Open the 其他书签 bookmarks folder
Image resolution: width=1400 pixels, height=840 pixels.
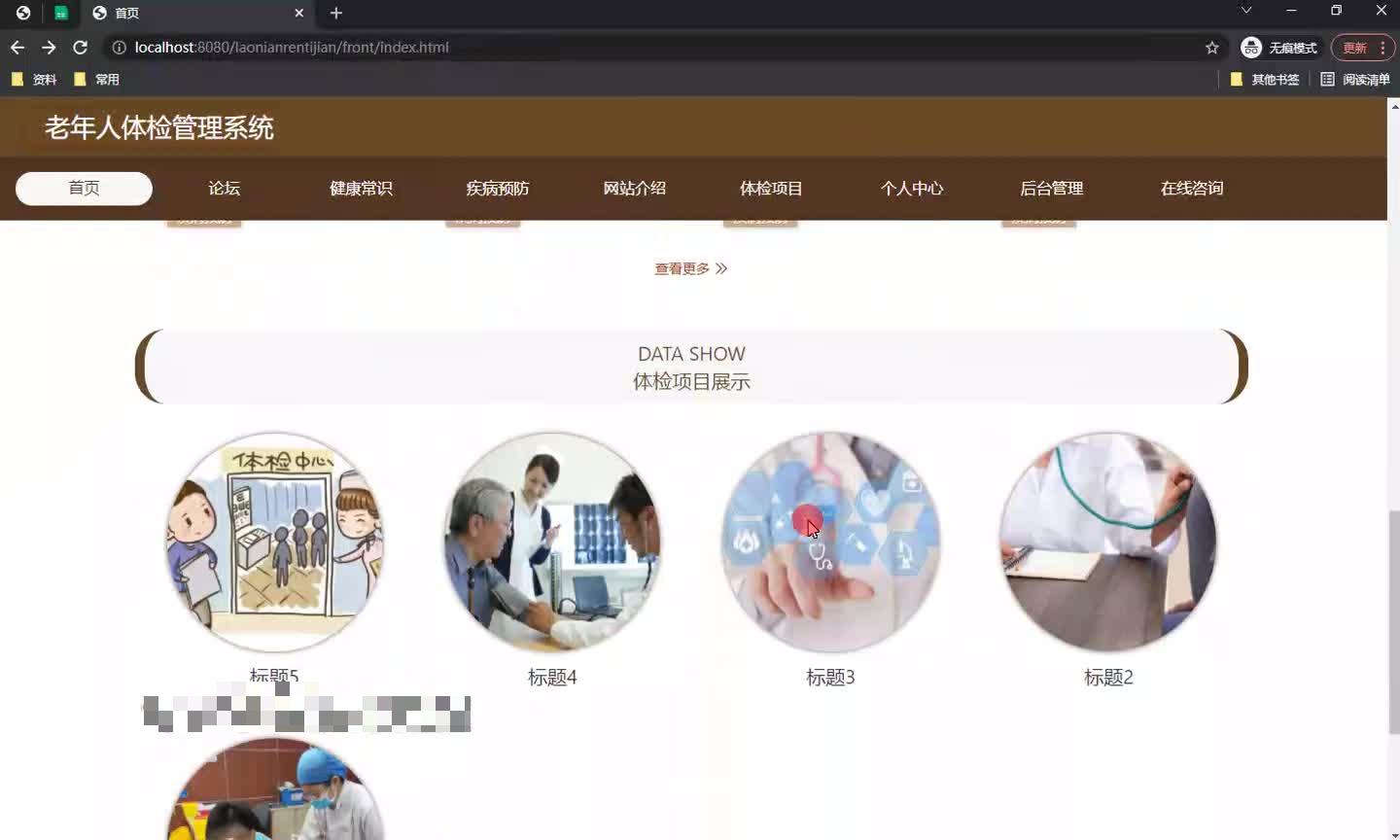(1265, 80)
